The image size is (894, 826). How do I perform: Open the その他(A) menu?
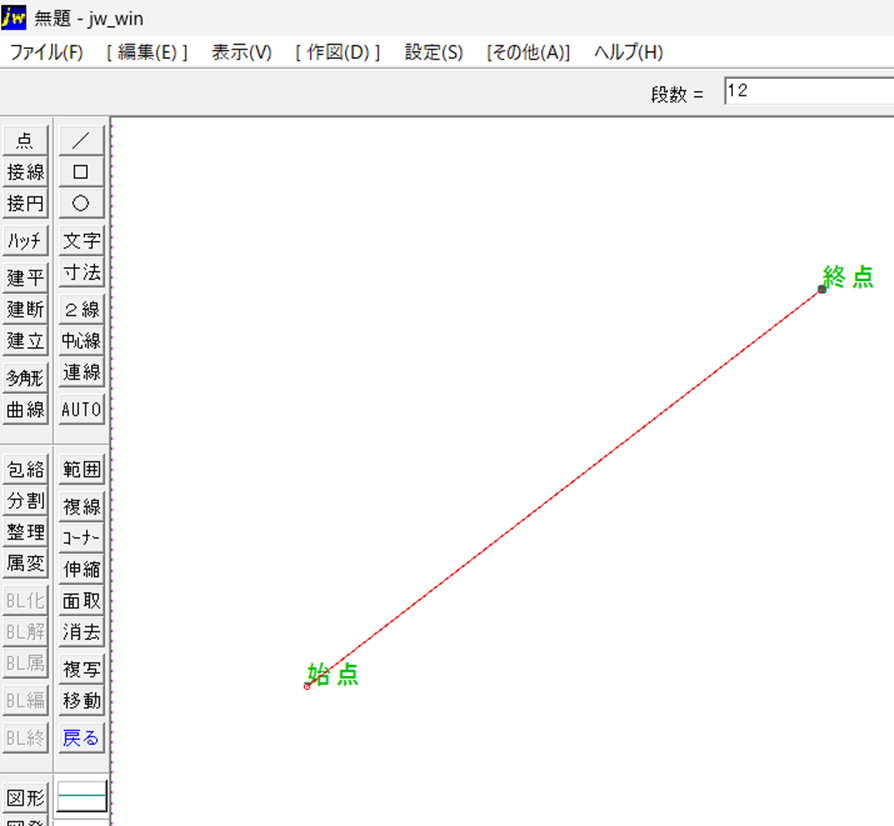pos(528,52)
